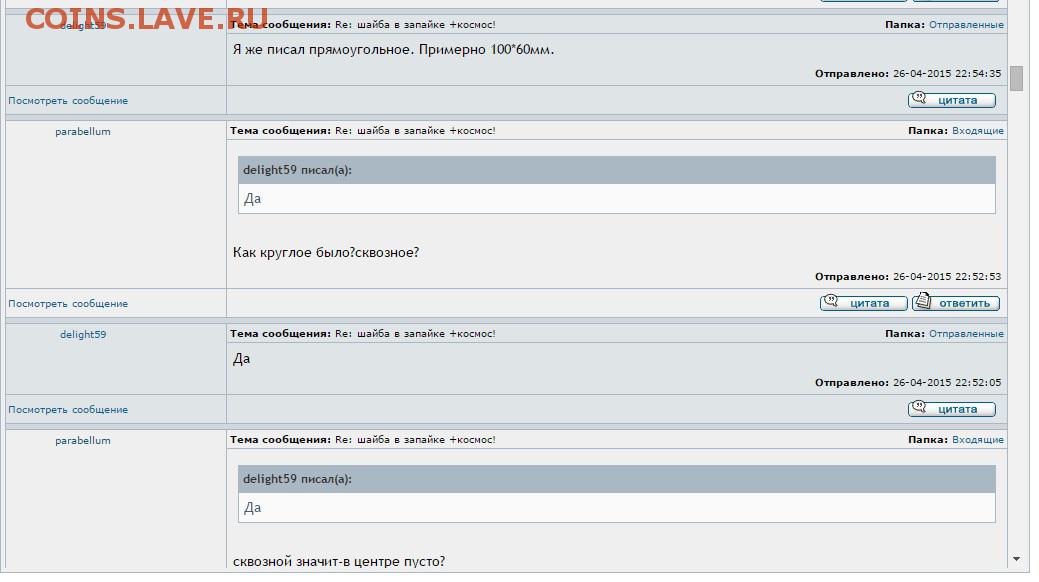Click the speech-bubble icon beside the reply button
The width and height of the screenshot is (1039, 582).
831,301
